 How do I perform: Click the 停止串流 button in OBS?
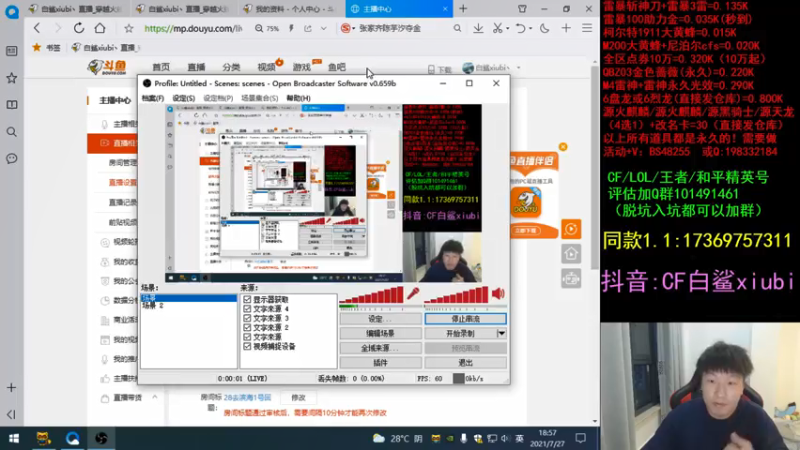[x=465, y=318]
